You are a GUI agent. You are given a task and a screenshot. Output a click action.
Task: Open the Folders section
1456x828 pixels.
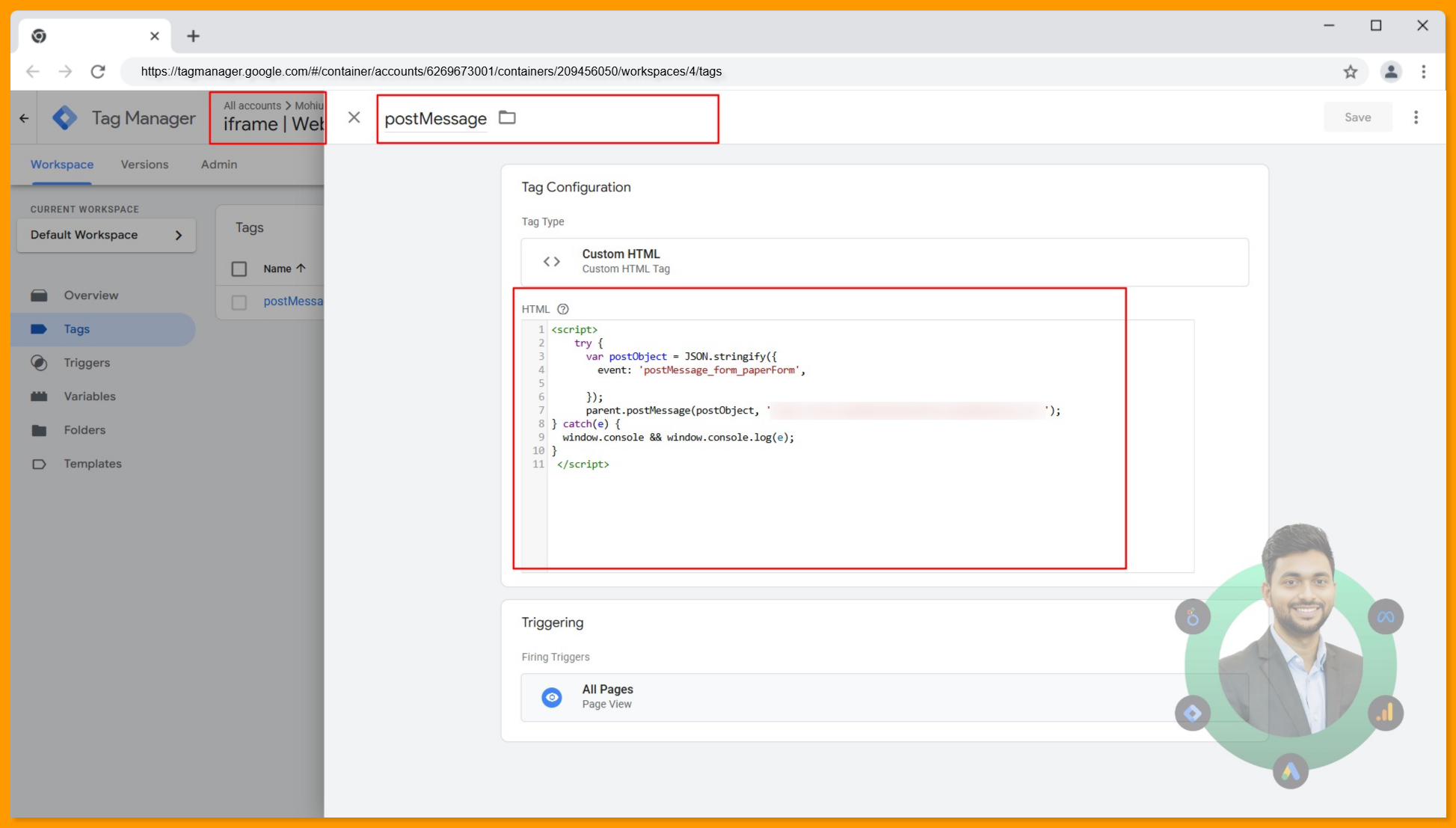[84, 430]
